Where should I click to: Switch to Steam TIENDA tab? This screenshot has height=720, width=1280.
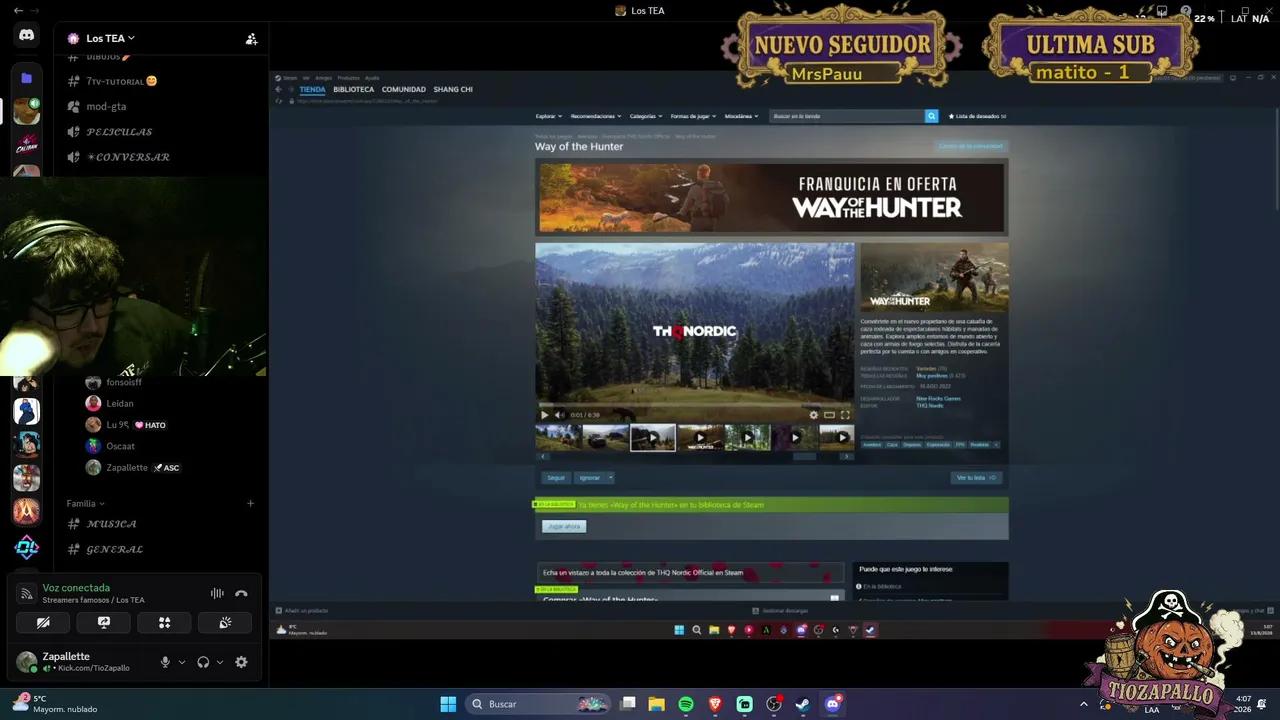[313, 89]
